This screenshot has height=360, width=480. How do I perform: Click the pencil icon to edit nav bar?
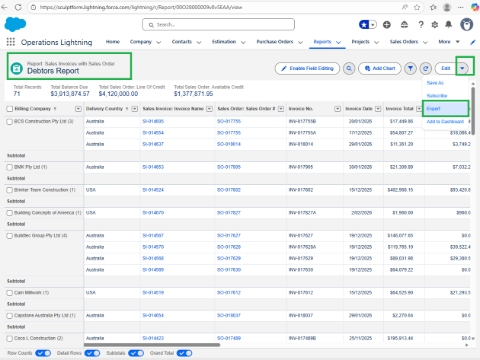(473, 42)
